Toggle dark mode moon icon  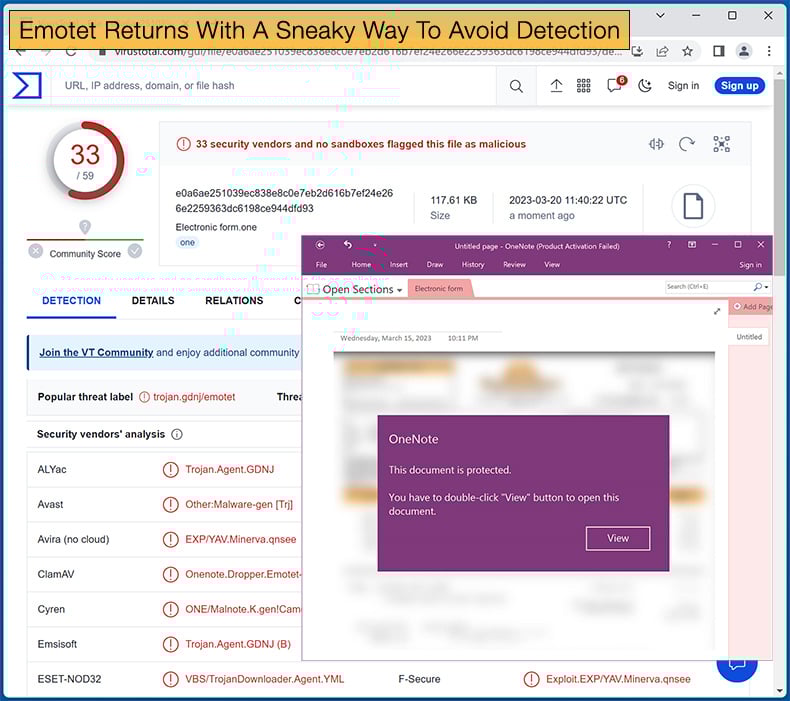pos(645,86)
